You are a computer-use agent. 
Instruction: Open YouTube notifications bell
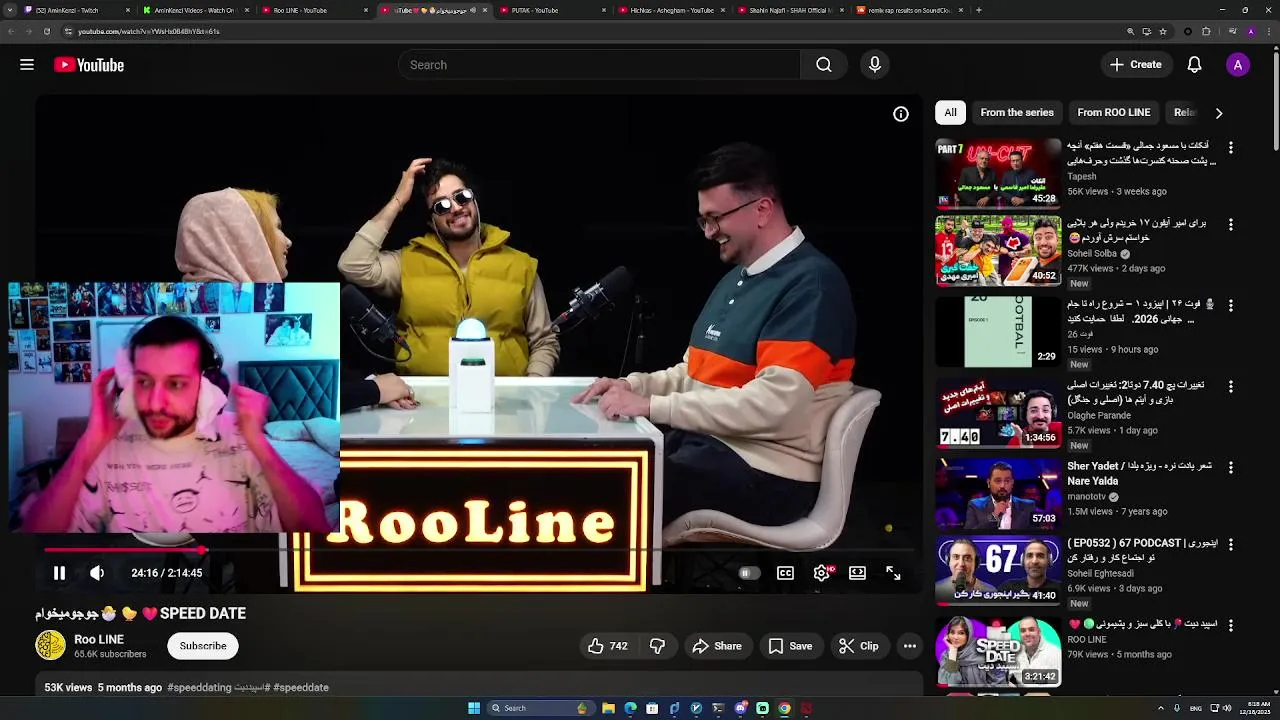1194,65
